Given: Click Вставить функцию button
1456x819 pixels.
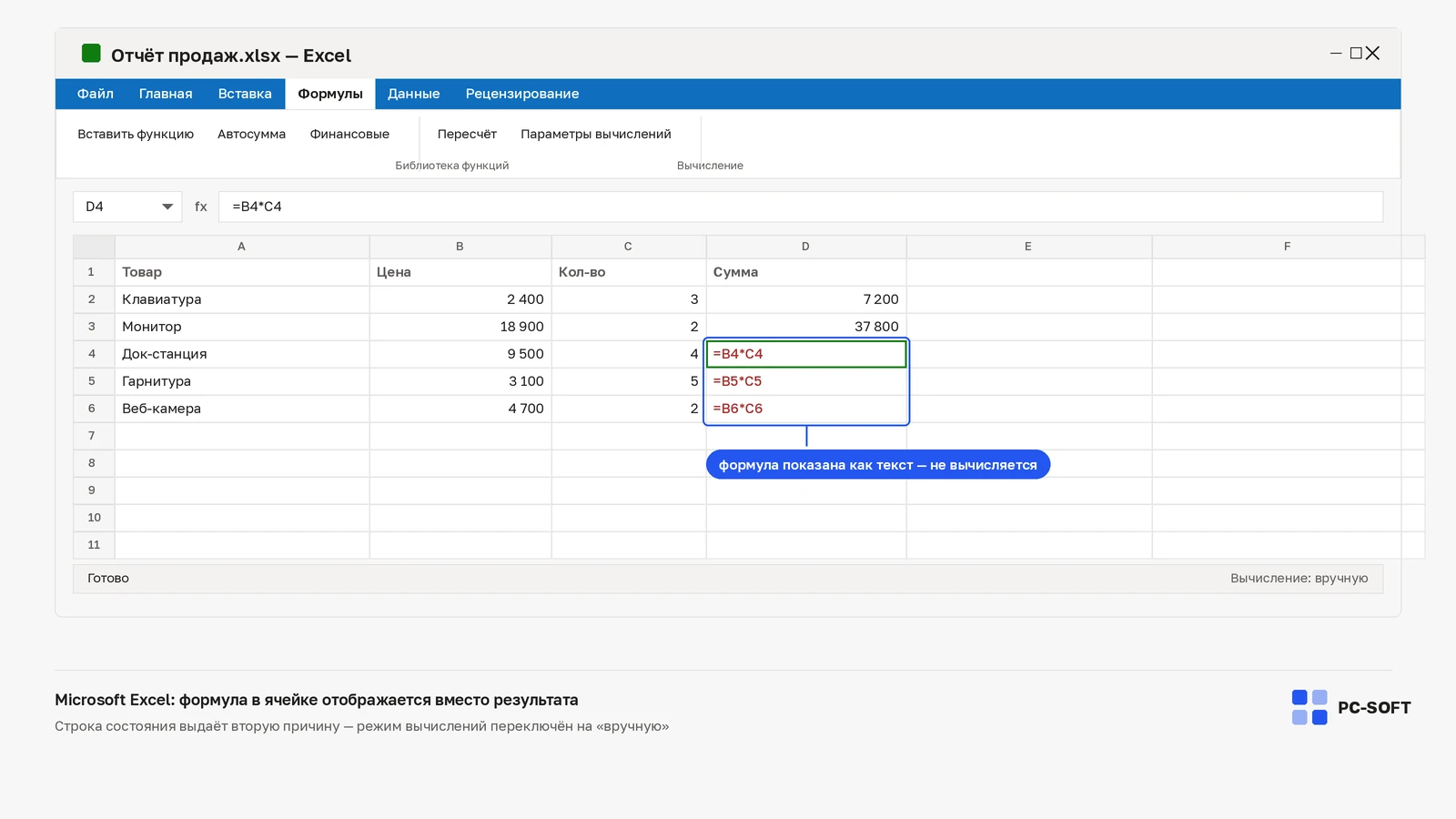Looking at the screenshot, I should coord(136,134).
